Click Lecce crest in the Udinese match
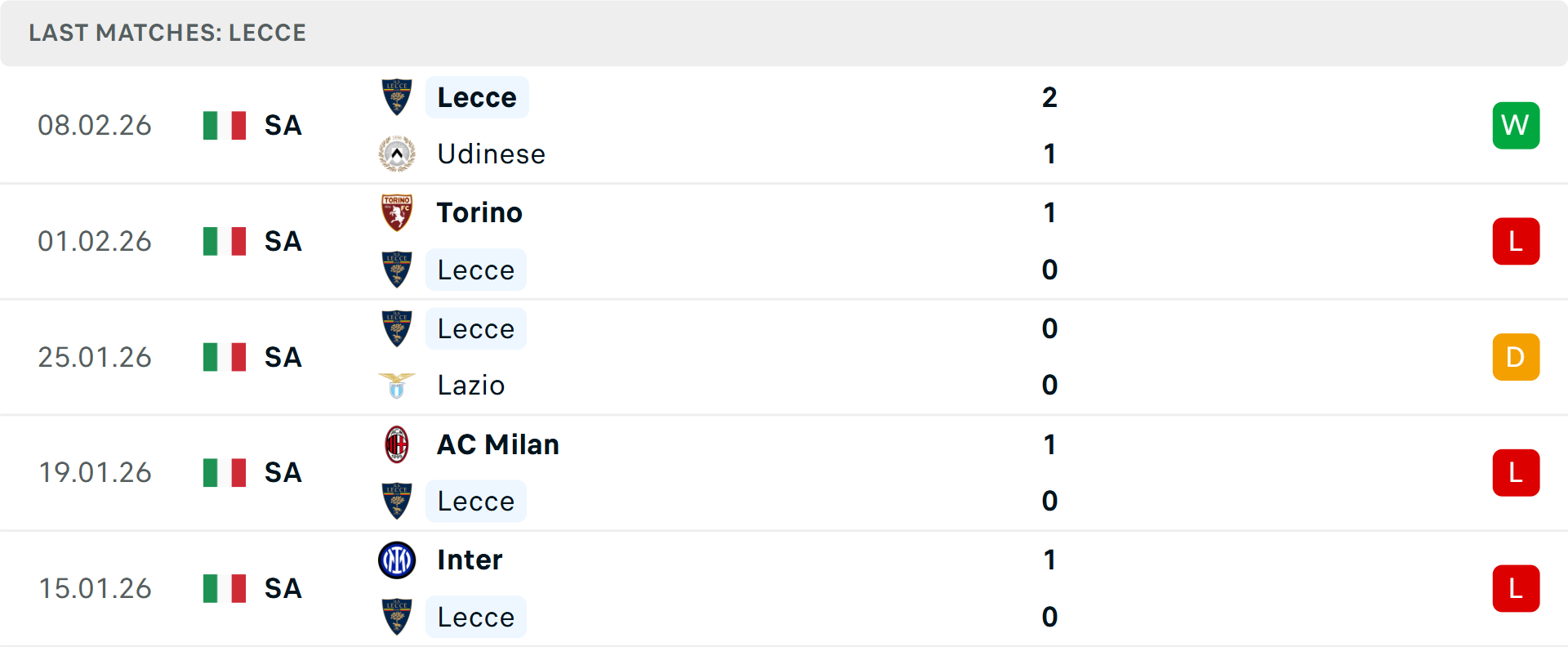 [x=397, y=97]
